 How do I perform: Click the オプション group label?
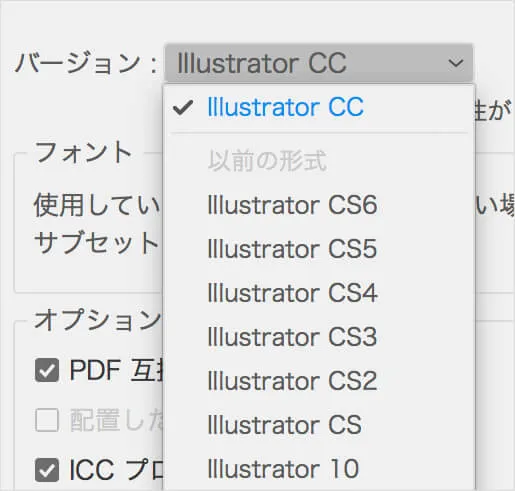pyautogui.click(x=98, y=320)
